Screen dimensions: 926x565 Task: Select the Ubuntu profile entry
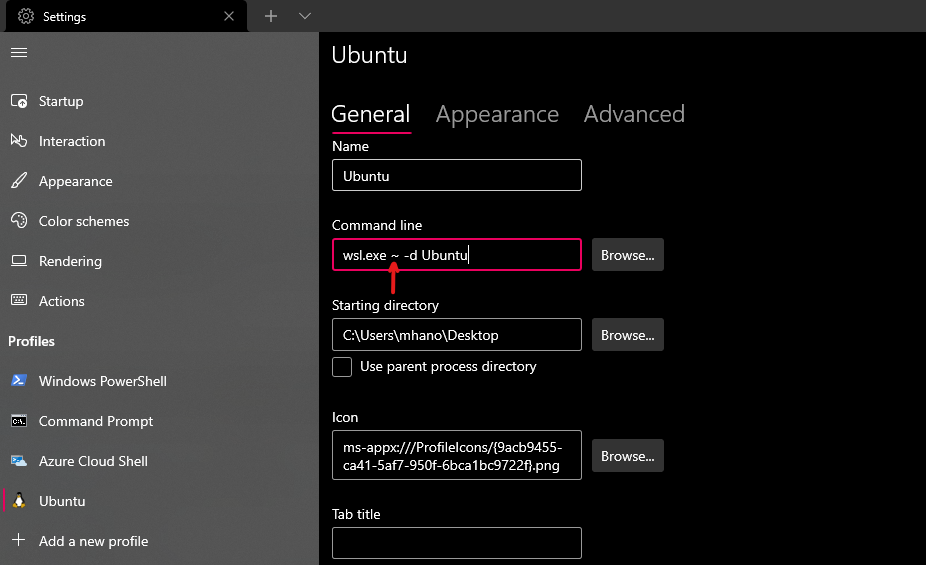coord(159,501)
